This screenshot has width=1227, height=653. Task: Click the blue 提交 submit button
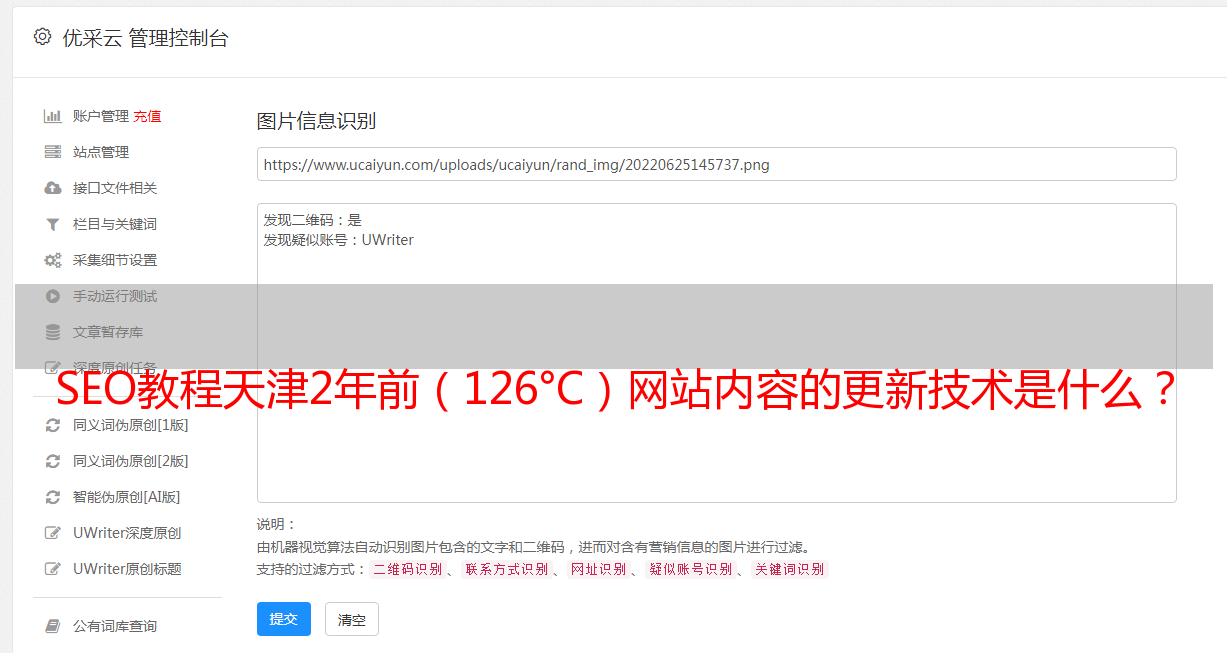[284, 619]
